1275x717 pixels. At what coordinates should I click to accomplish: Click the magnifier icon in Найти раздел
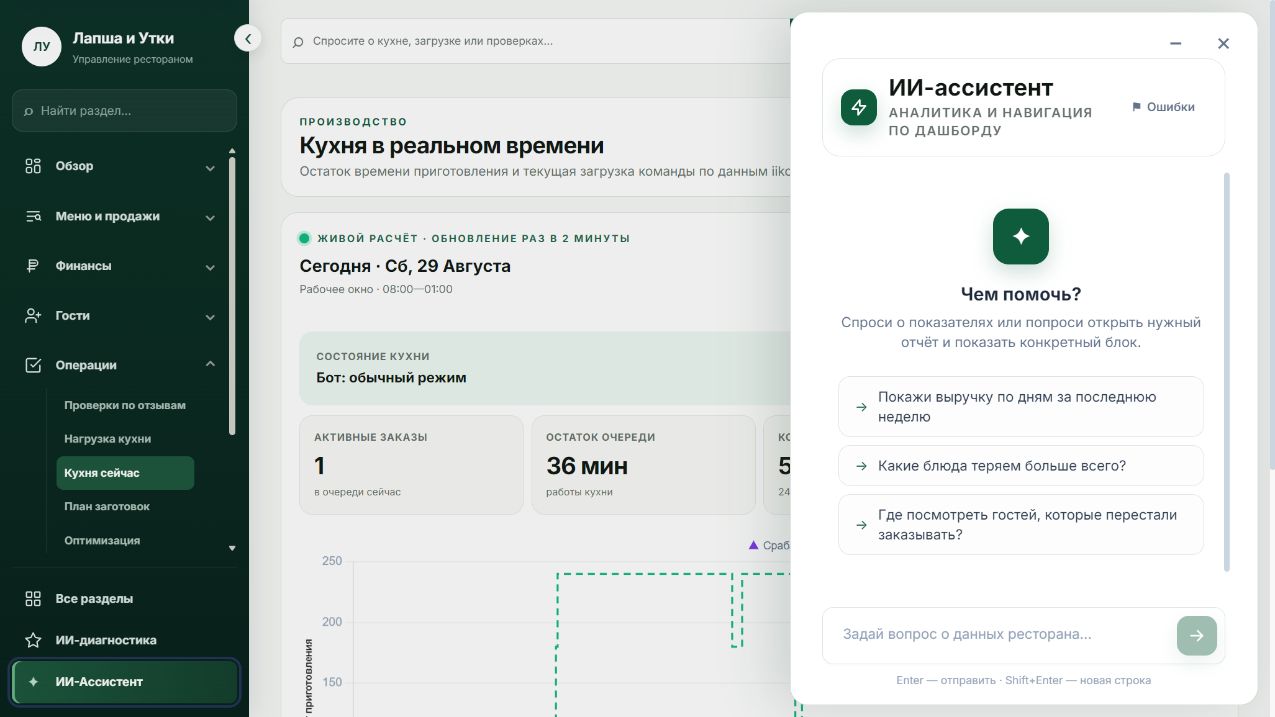28,111
